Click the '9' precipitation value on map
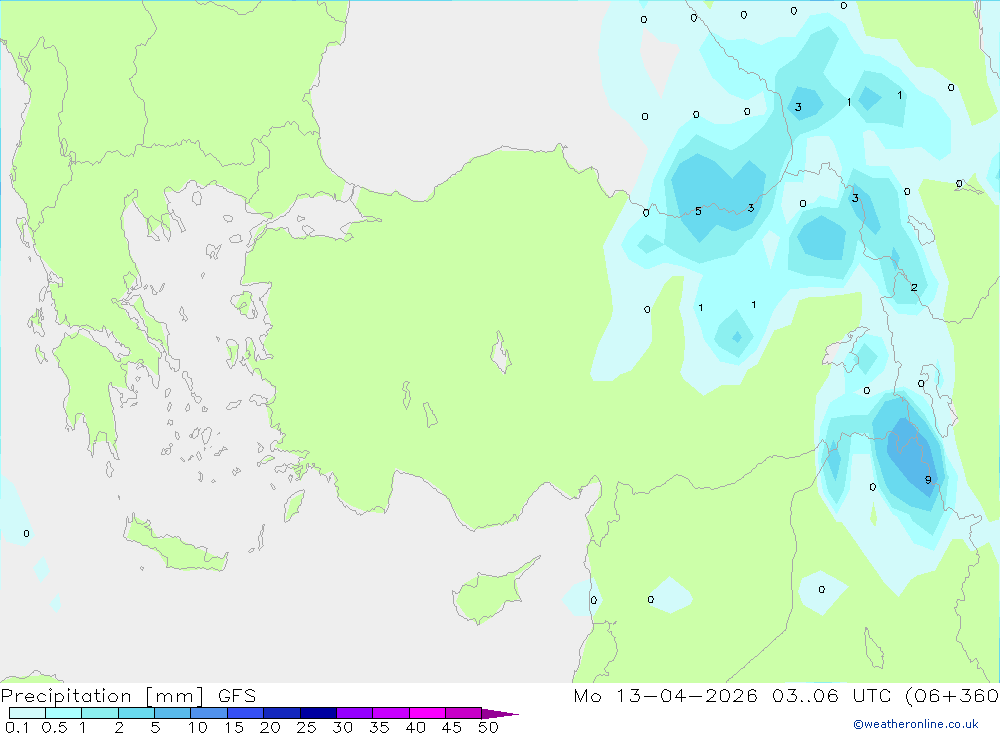The image size is (1000, 733). pyautogui.click(x=928, y=480)
